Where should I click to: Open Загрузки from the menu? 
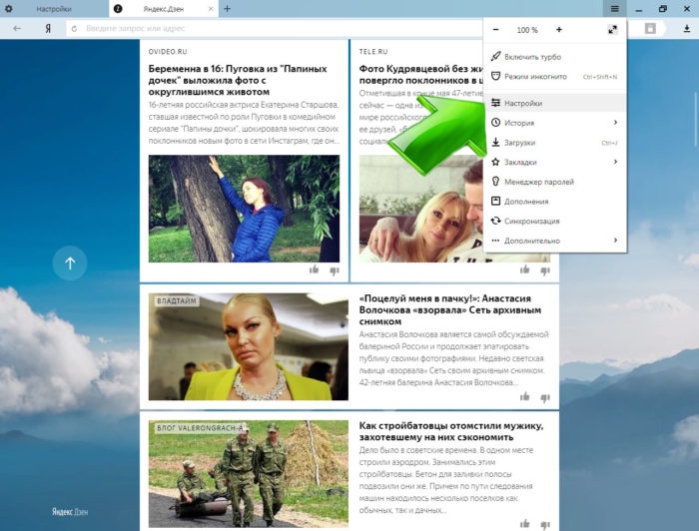pyautogui.click(x=555, y=143)
